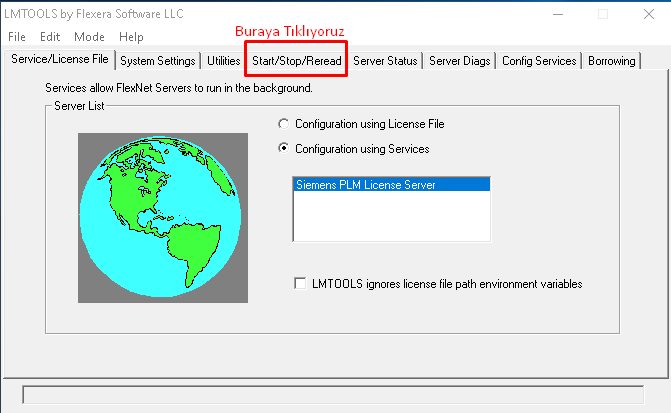Open the File menu
This screenshot has width=671, height=413.
(x=17, y=37)
